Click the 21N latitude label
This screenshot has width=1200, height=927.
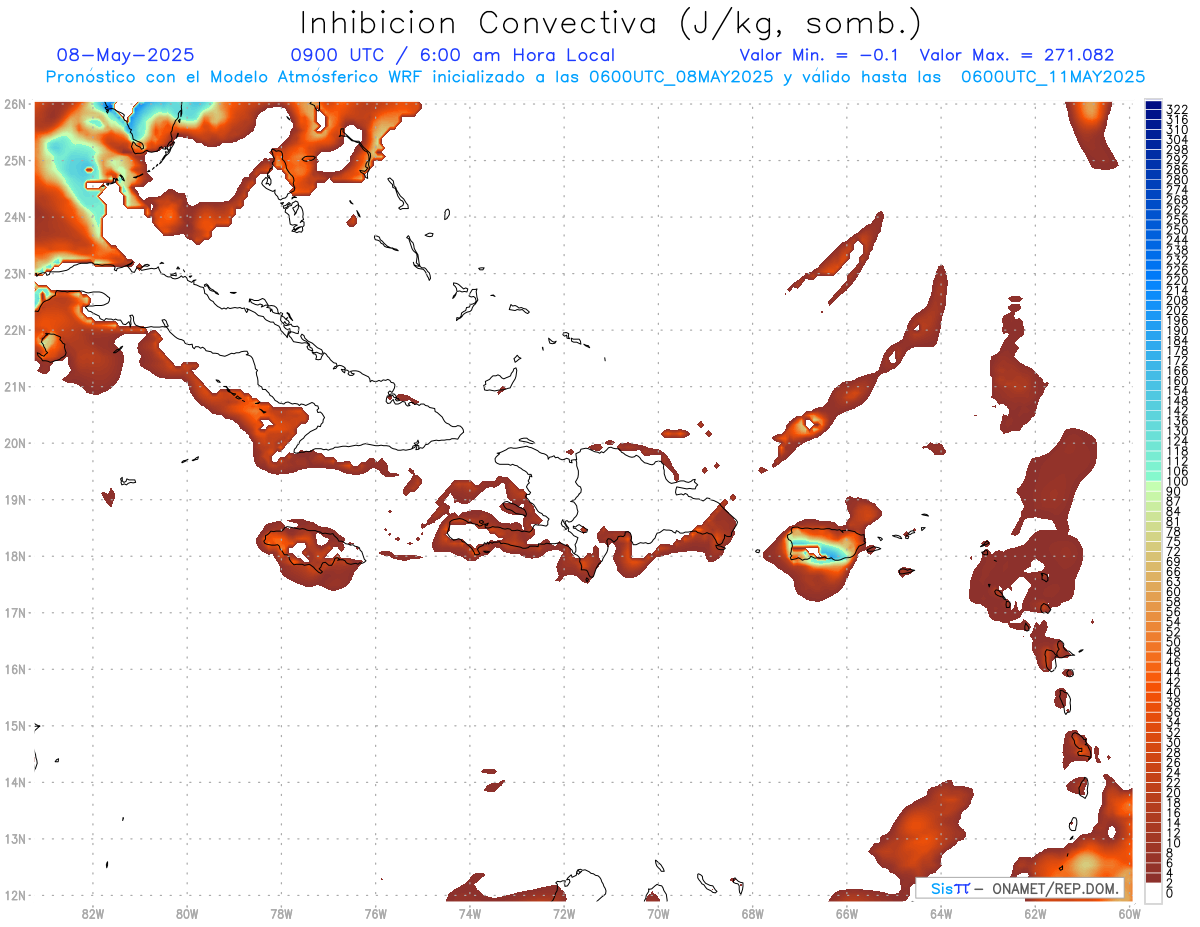click(x=14, y=387)
